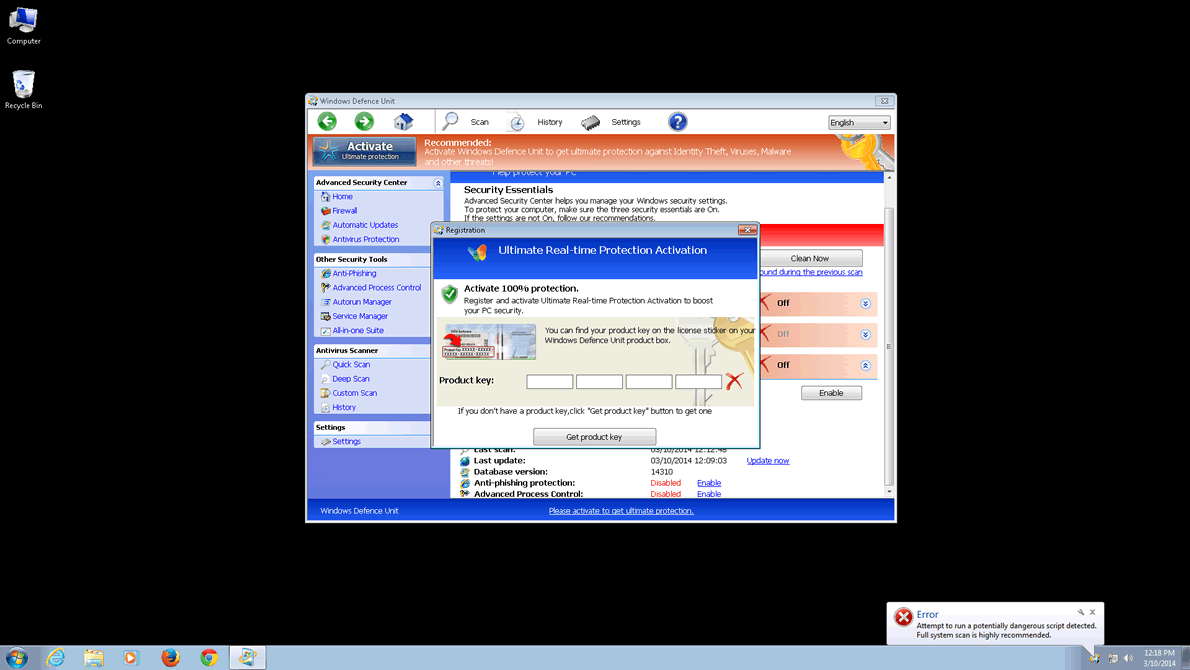Expand the first Off status chevron
This screenshot has width=1190, height=670.
(865, 303)
